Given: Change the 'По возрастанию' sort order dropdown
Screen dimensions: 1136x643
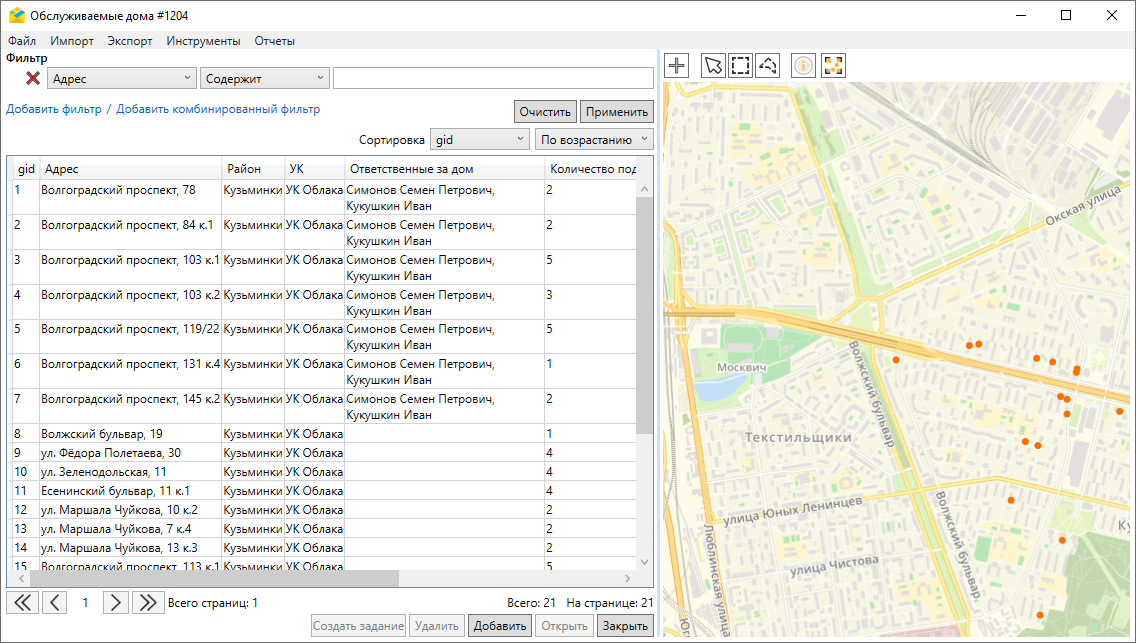Looking at the screenshot, I should click(594, 140).
